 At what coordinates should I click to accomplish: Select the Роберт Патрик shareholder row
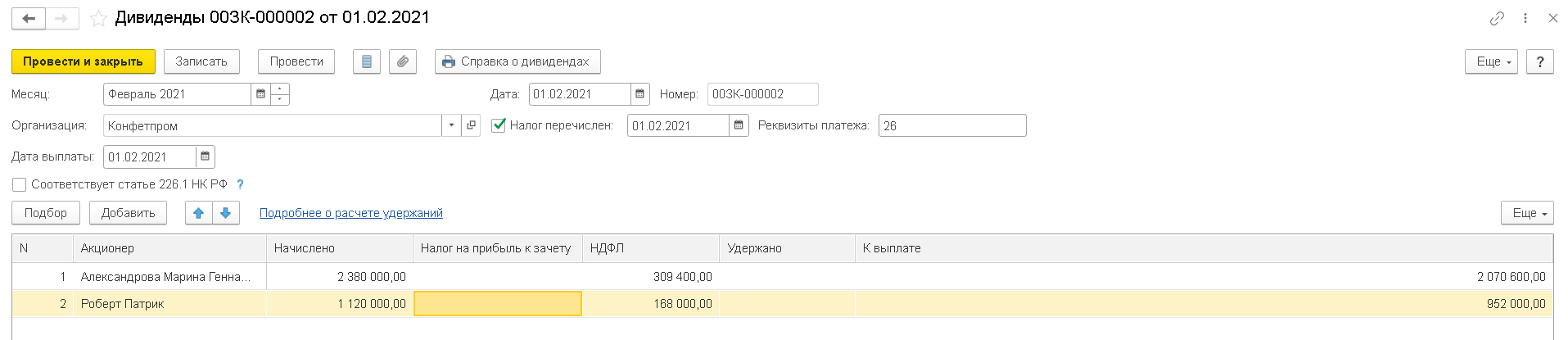click(123, 304)
